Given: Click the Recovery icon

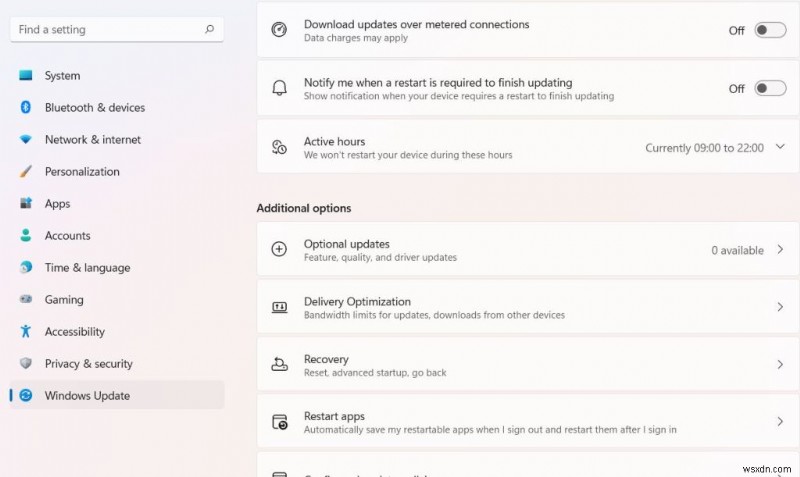Looking at the screenshot, I should [279, 364].
